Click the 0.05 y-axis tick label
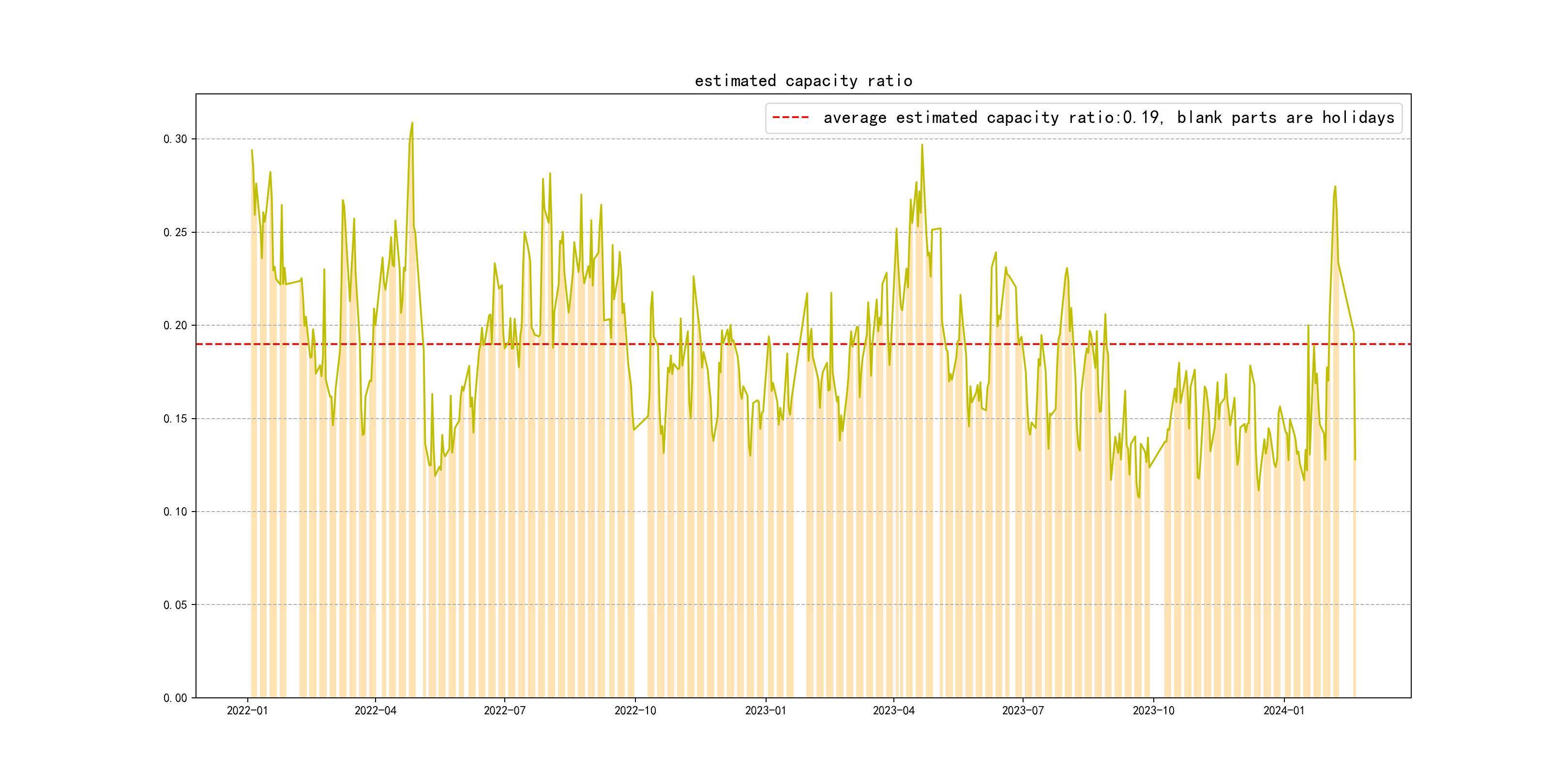Screen dimensions: 1568x784 click(x=175, y=605)
